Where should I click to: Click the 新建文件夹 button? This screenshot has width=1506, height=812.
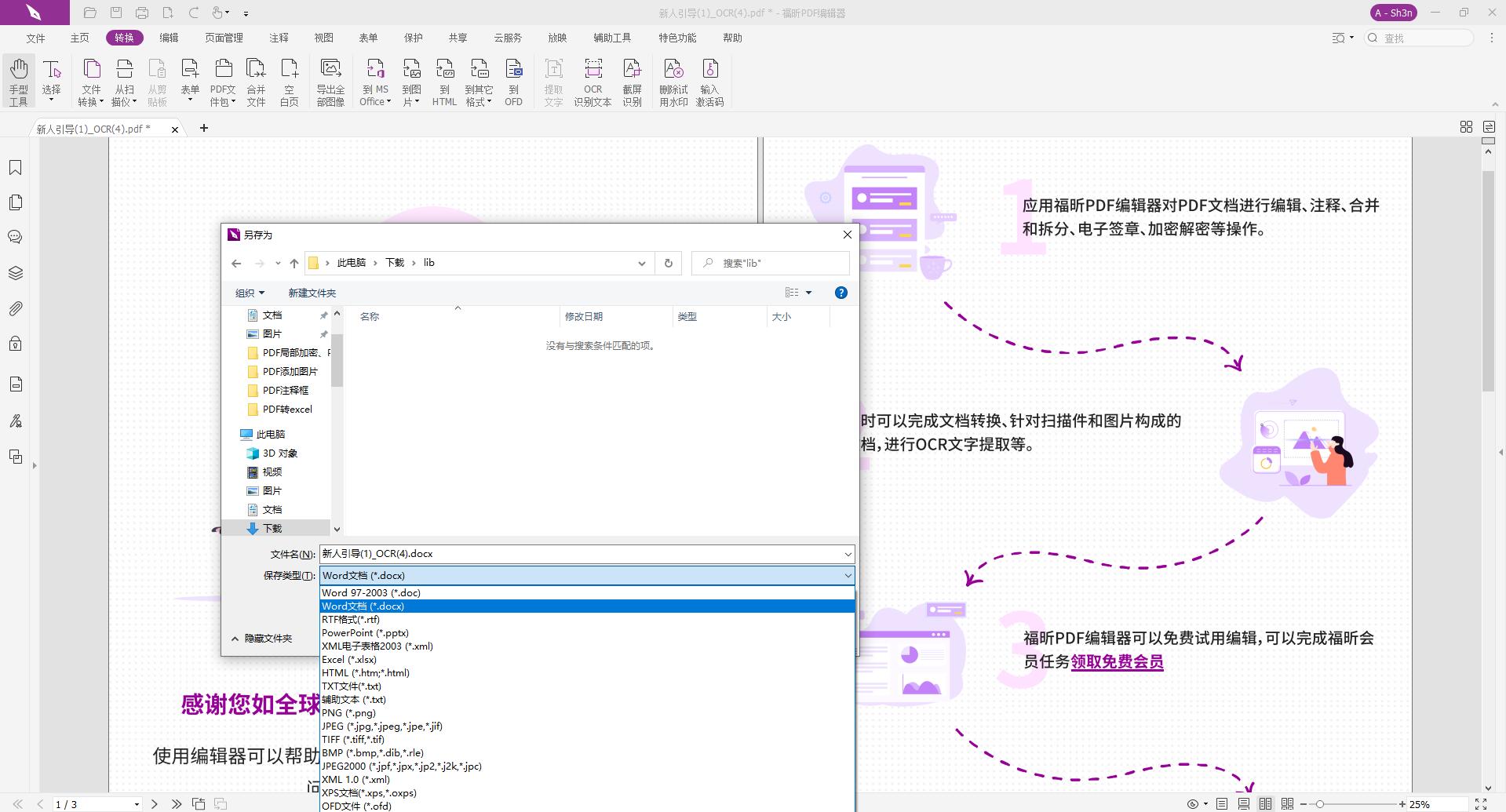pyautogui.click(x=312, y=293)
